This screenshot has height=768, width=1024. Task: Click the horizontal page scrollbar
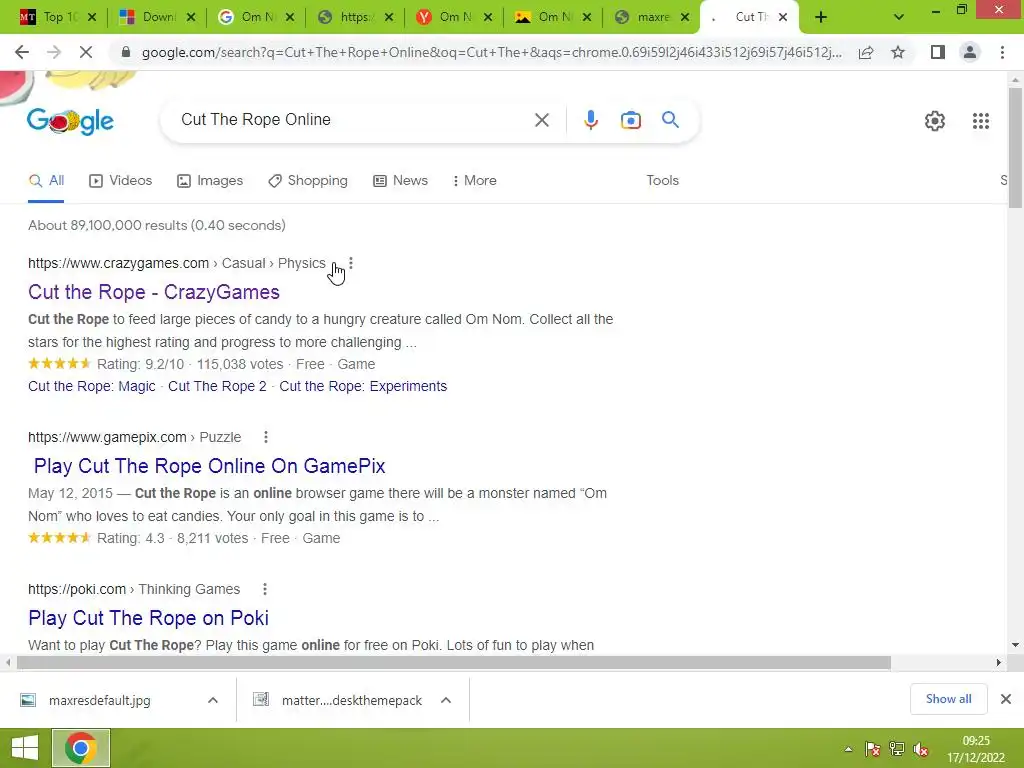(x=454, y=662)
